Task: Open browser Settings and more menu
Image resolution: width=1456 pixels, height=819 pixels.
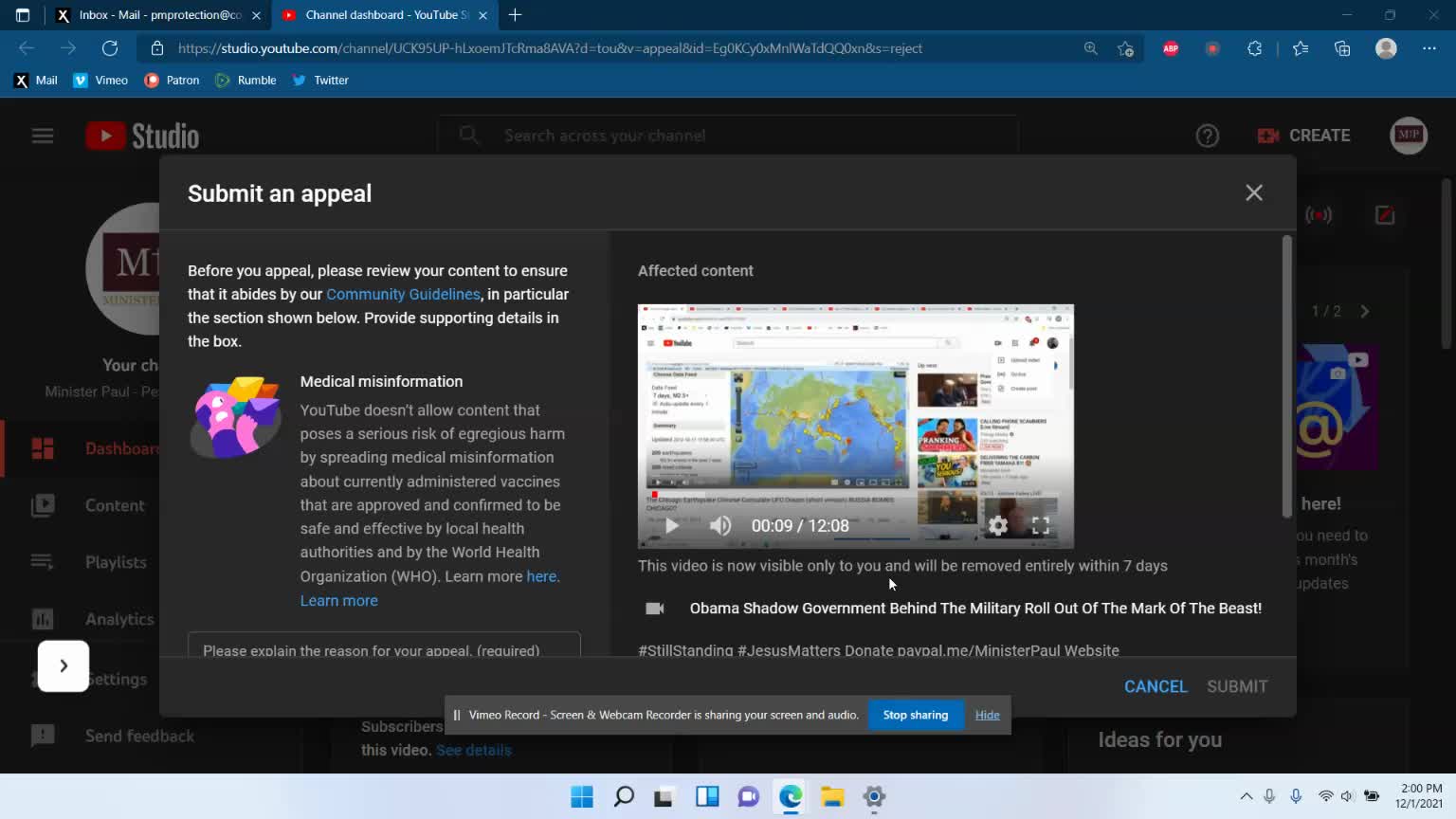Action: (x=1429, y=48)
